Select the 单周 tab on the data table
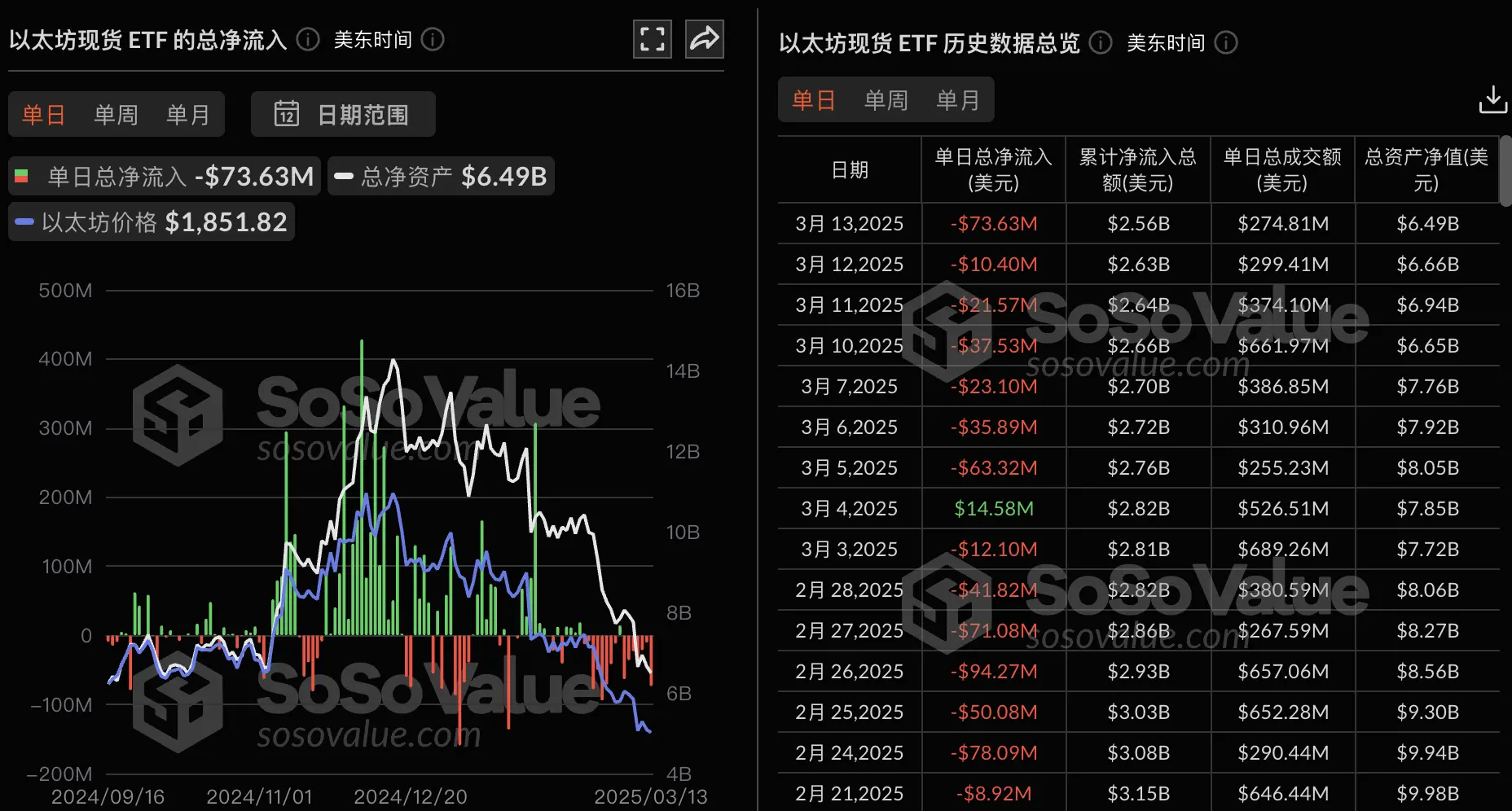1512x811 pixels. (x=886, y=99)
